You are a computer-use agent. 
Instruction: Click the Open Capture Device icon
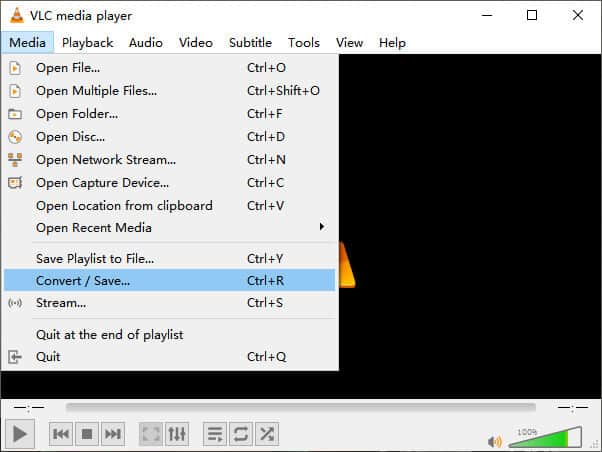coord(15,183)
